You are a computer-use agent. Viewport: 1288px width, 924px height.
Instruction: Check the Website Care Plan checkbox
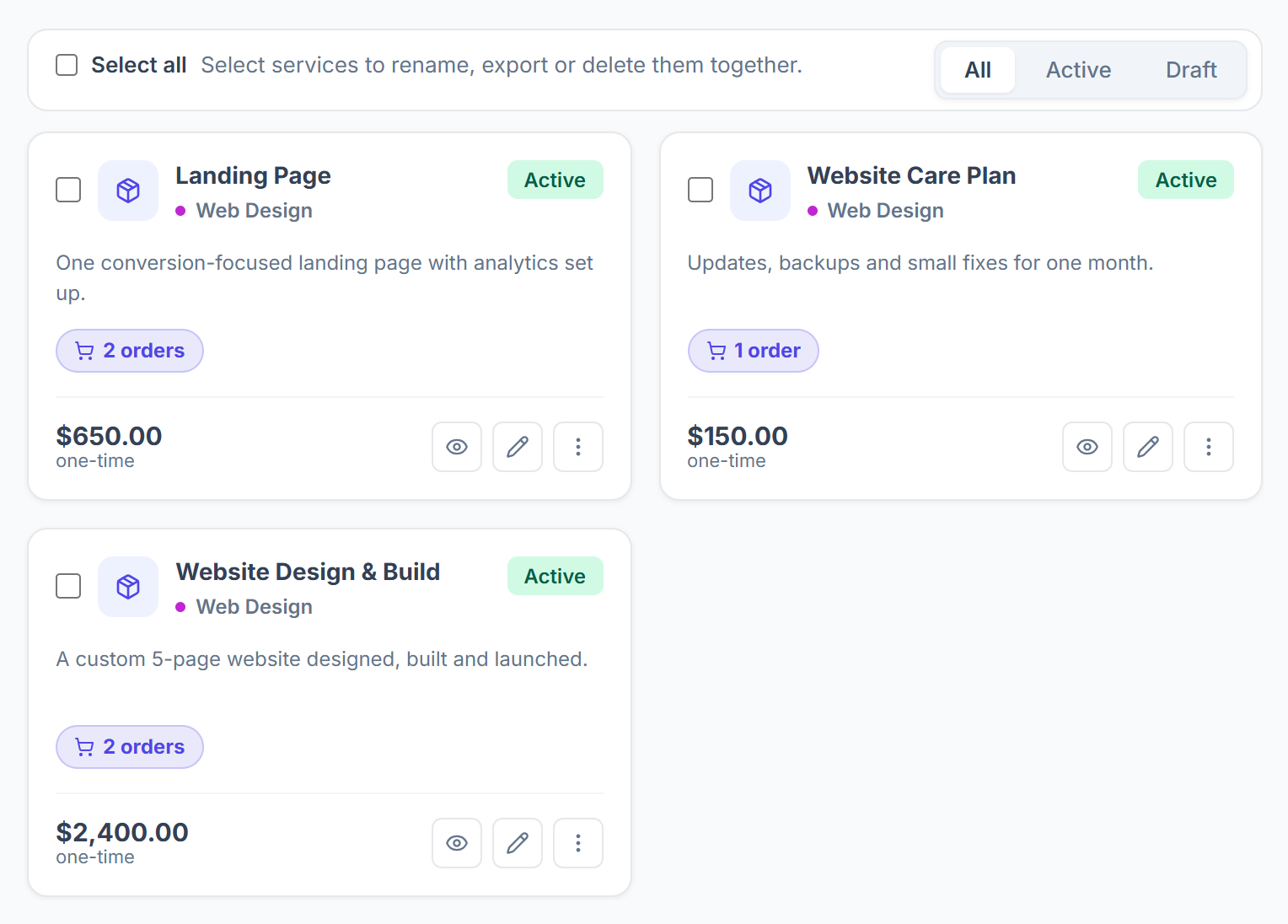(x=700, y=190)
